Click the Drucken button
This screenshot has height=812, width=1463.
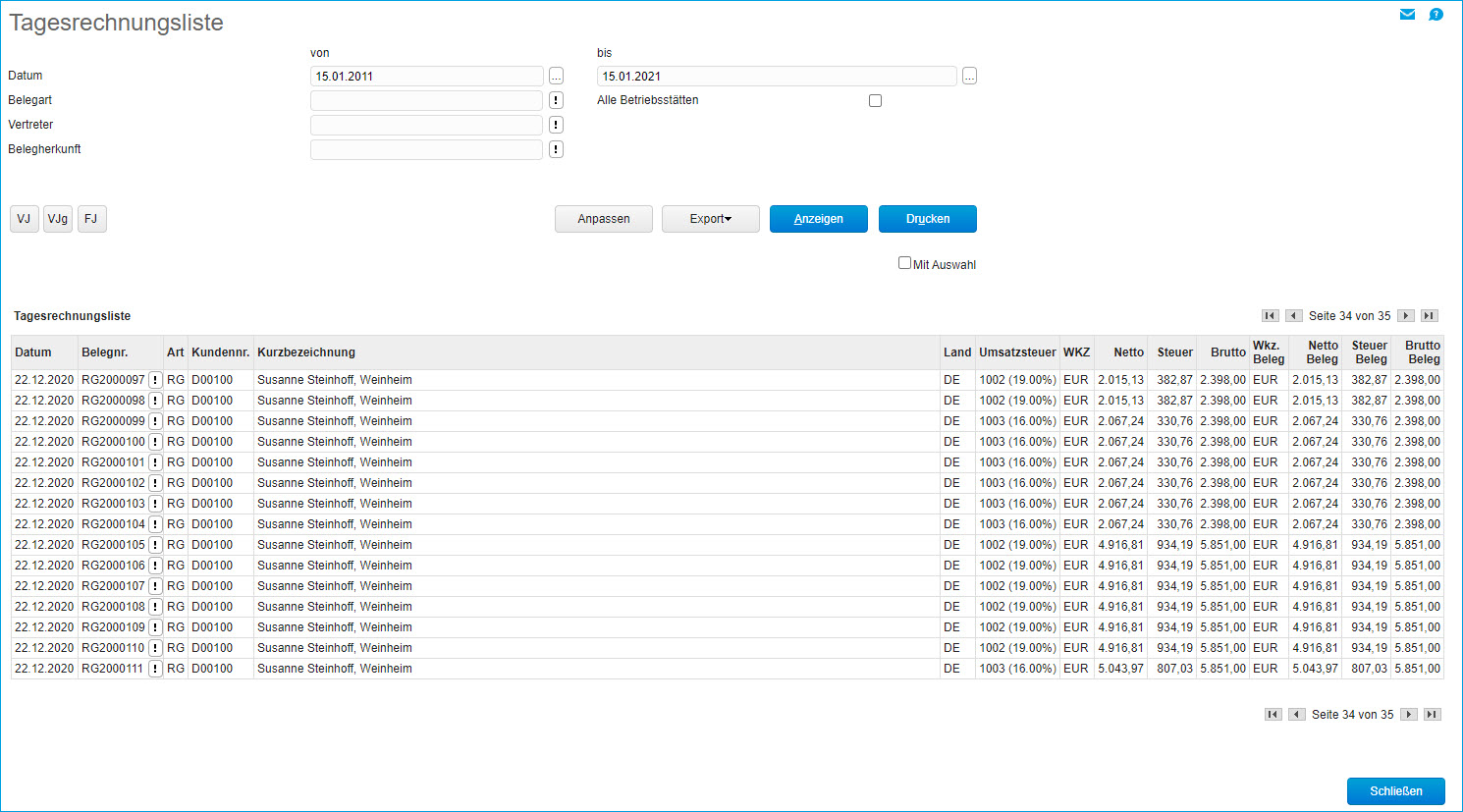[927, 219]
